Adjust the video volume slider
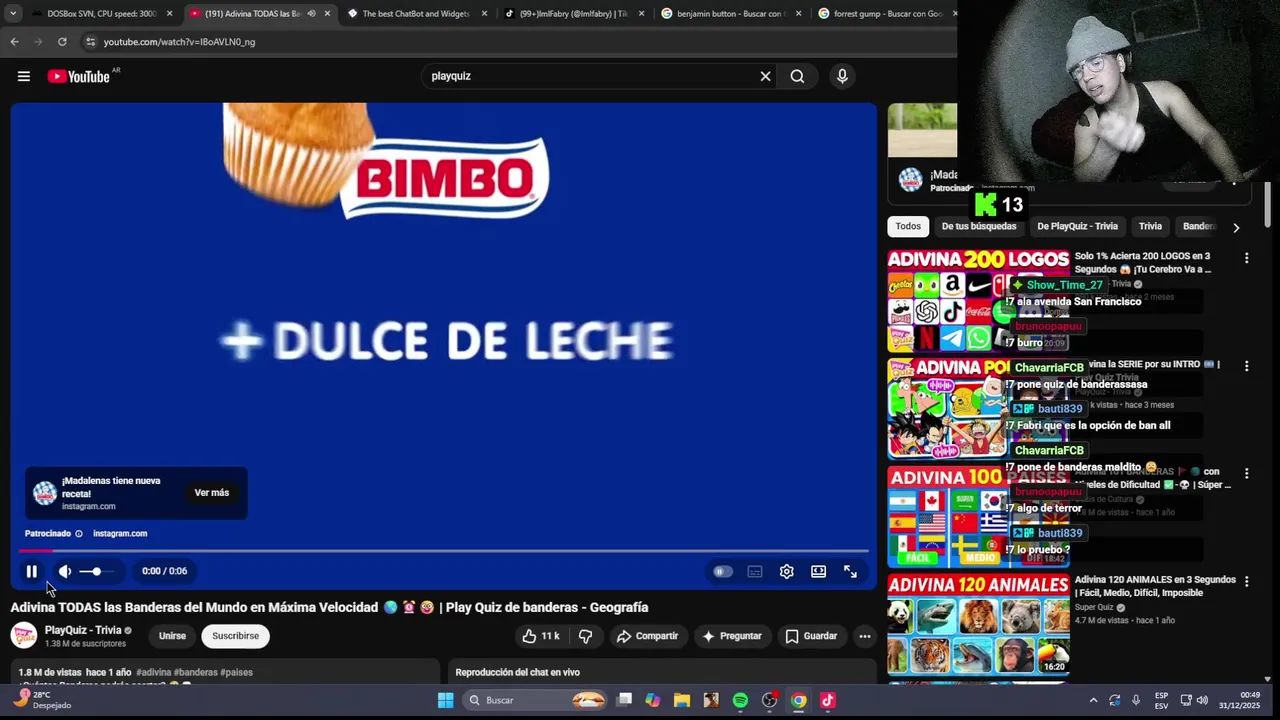Screen dimensions: 1280x720 (96, 571)
